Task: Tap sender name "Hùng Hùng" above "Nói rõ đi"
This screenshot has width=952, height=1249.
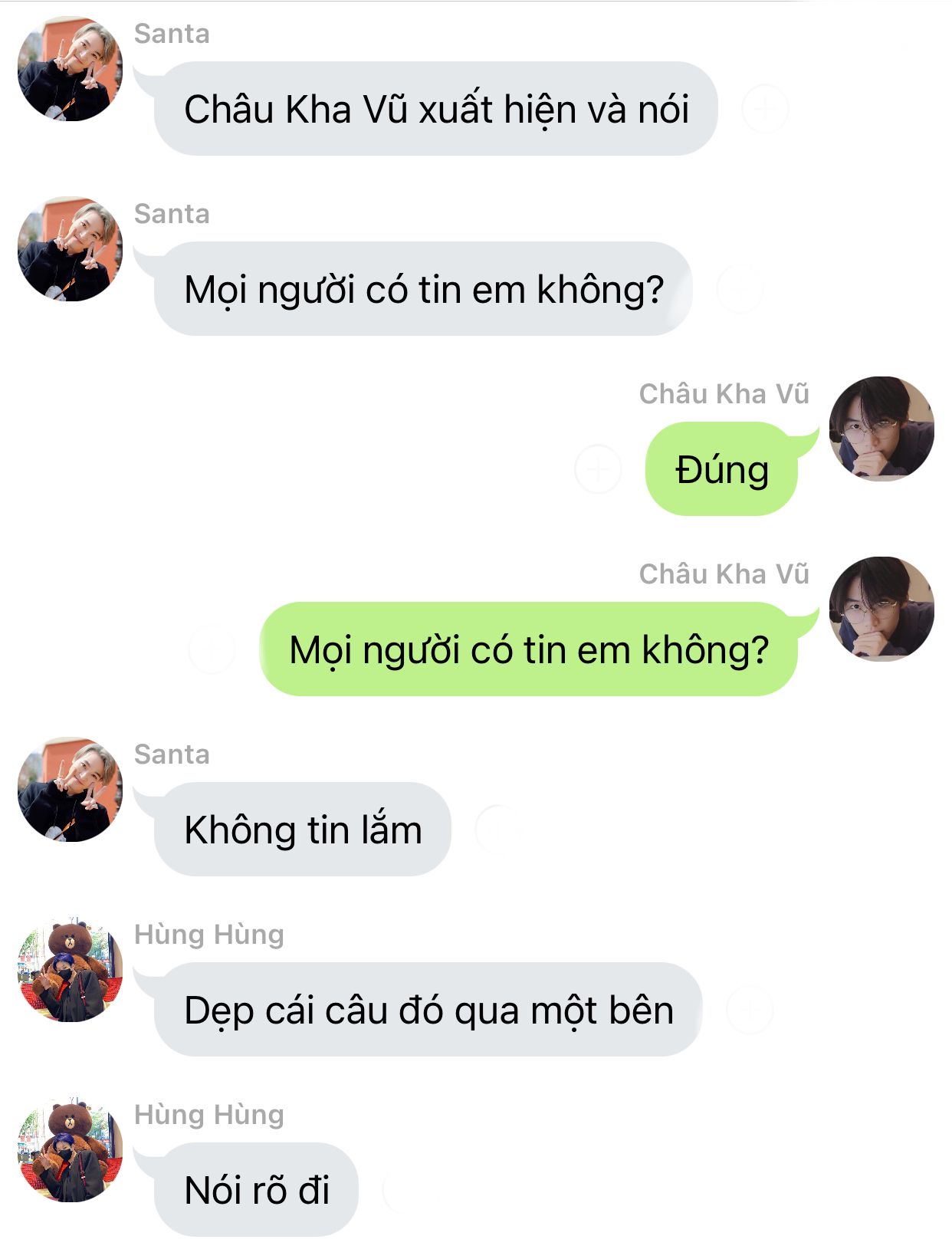Action: [x=209, y=1114]
